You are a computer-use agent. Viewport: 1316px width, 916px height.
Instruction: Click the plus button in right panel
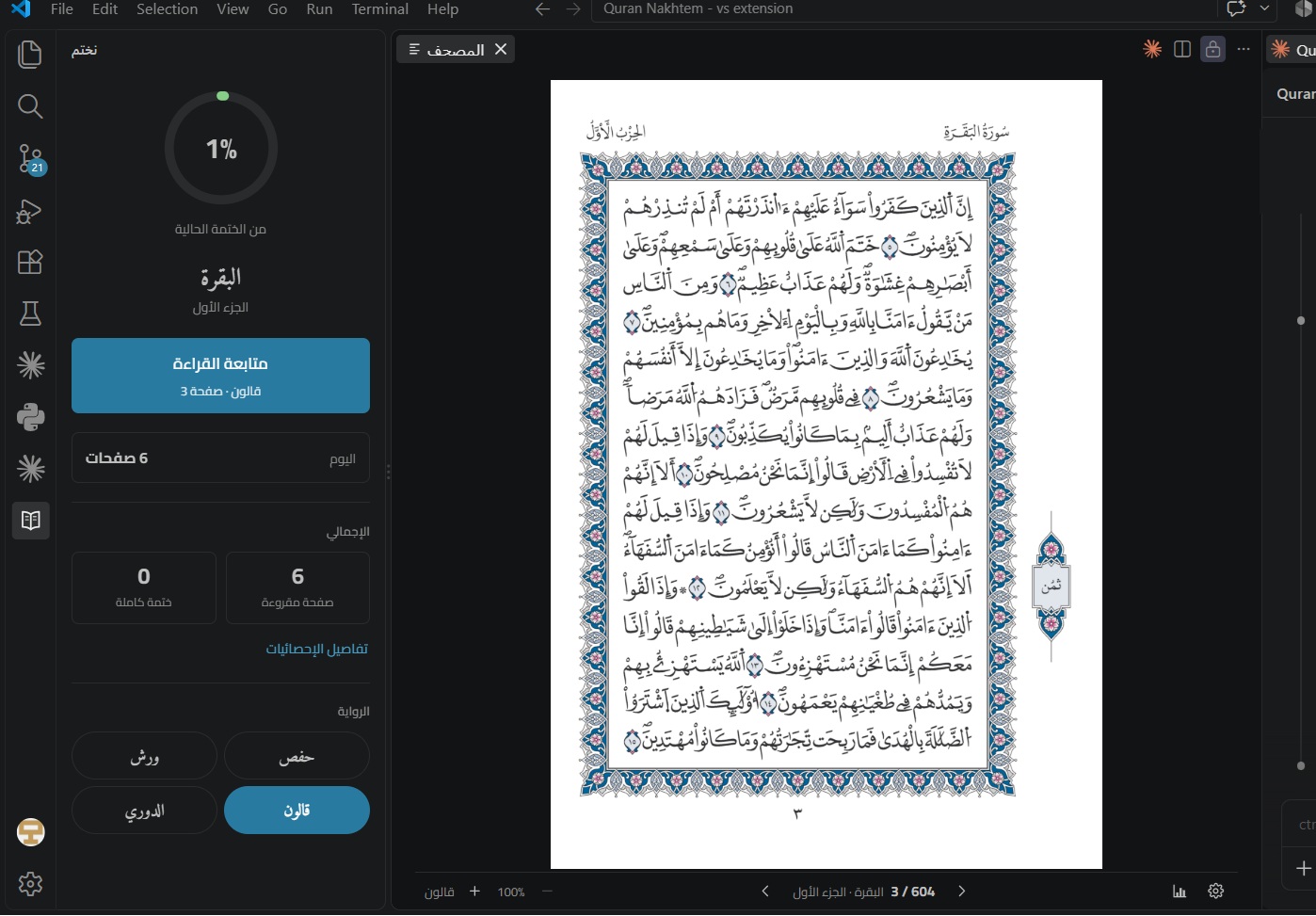click(x=1304, y=868)
